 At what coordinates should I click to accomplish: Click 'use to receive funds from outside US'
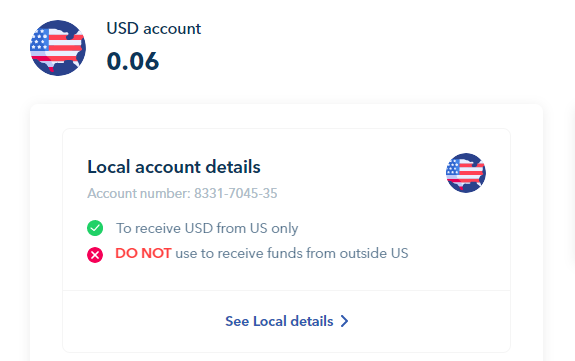(x=292, y=253)
